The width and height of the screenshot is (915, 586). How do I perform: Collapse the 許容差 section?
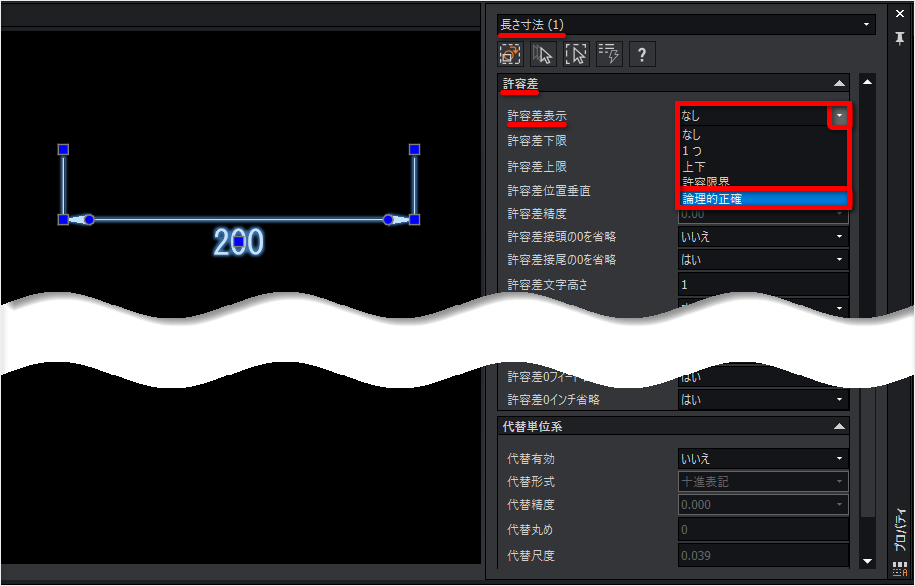tap(839, 84)
